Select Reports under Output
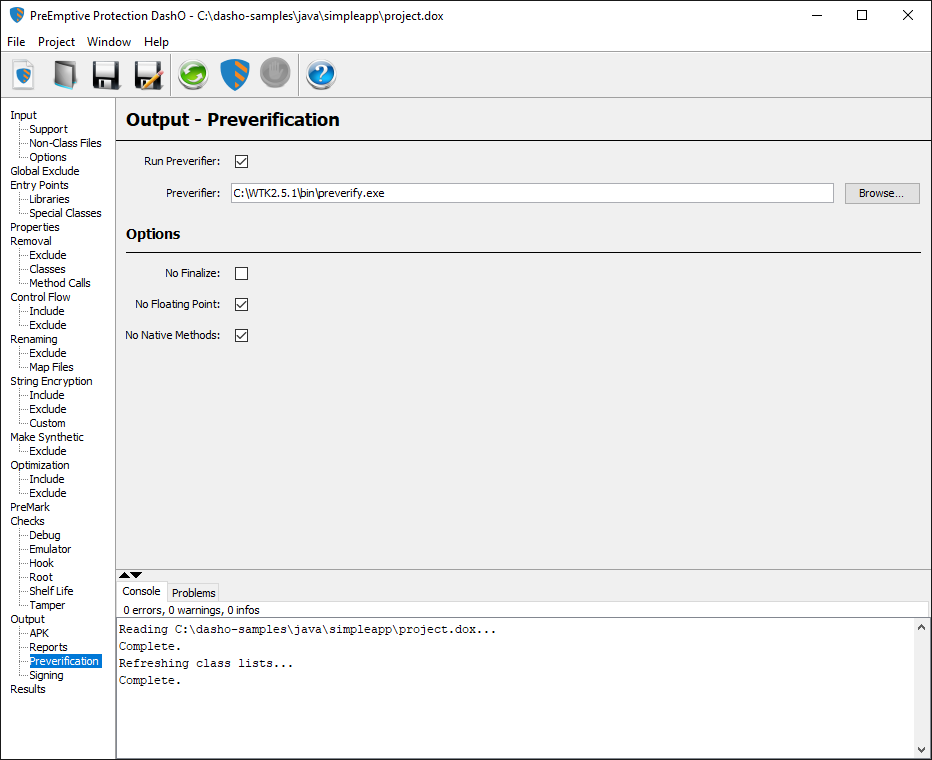 tap(48, 647)
